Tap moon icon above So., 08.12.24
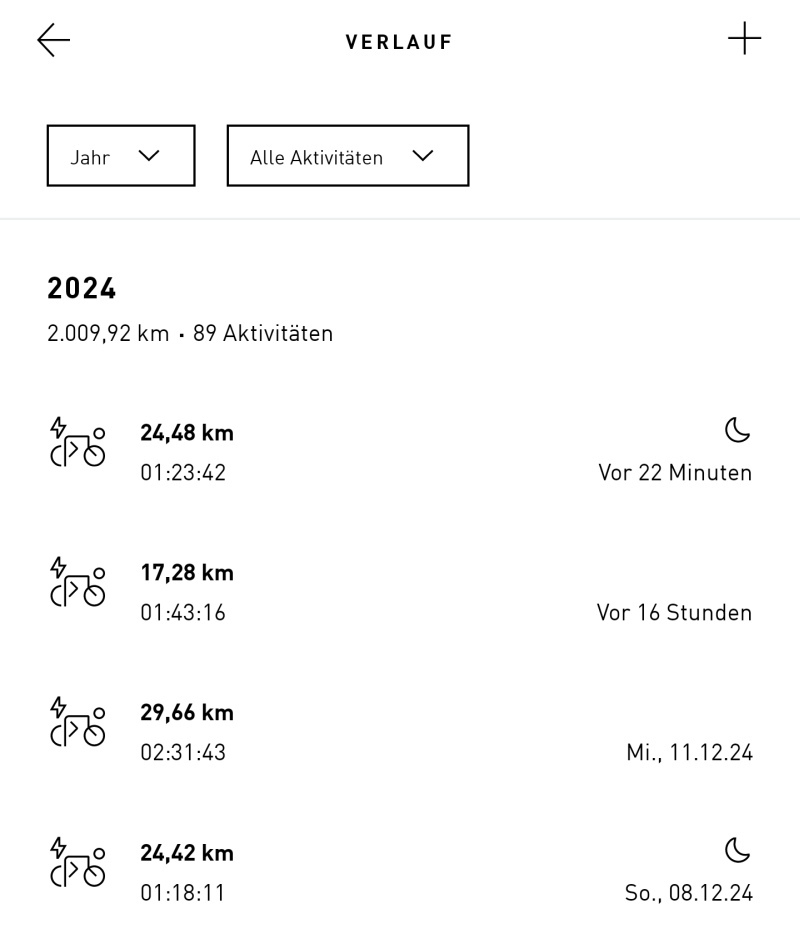800x934 pixels. [x=737, y=851]
